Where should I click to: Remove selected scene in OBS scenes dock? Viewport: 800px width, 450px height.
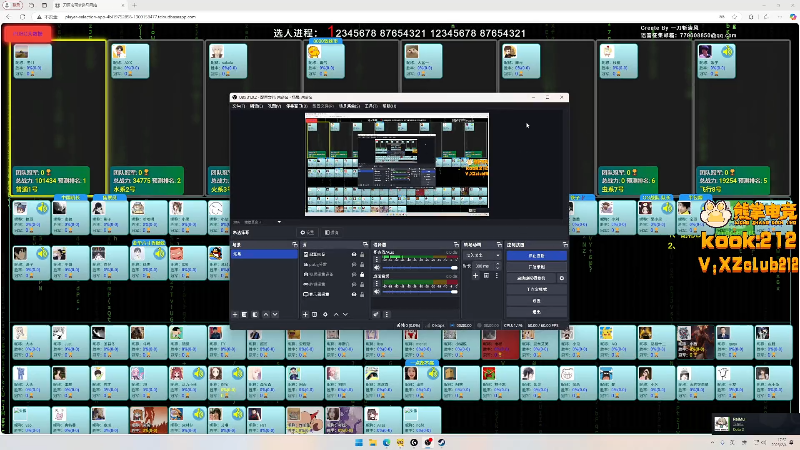point(244,314)
